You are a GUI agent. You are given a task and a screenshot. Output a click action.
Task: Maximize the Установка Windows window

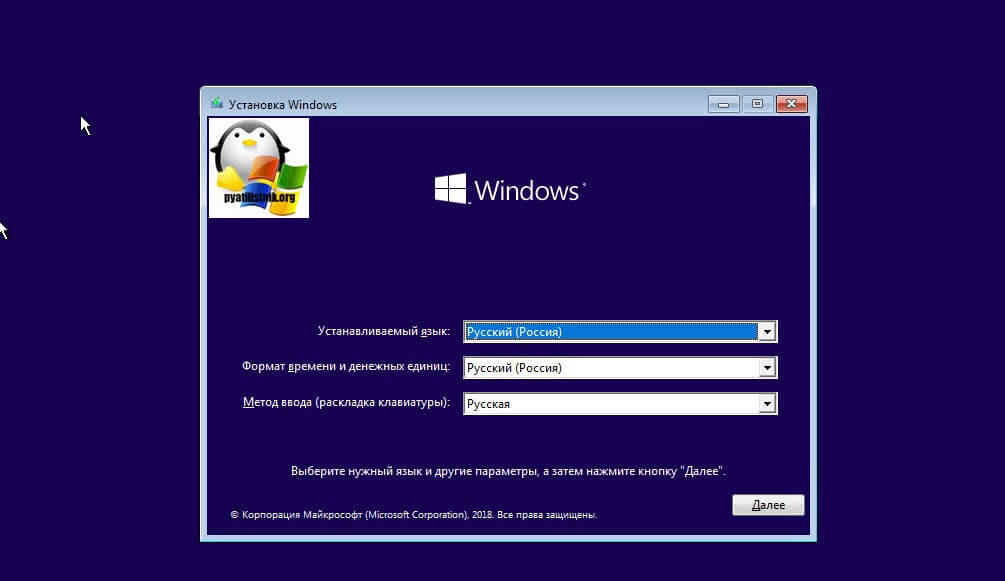[757, 104]
